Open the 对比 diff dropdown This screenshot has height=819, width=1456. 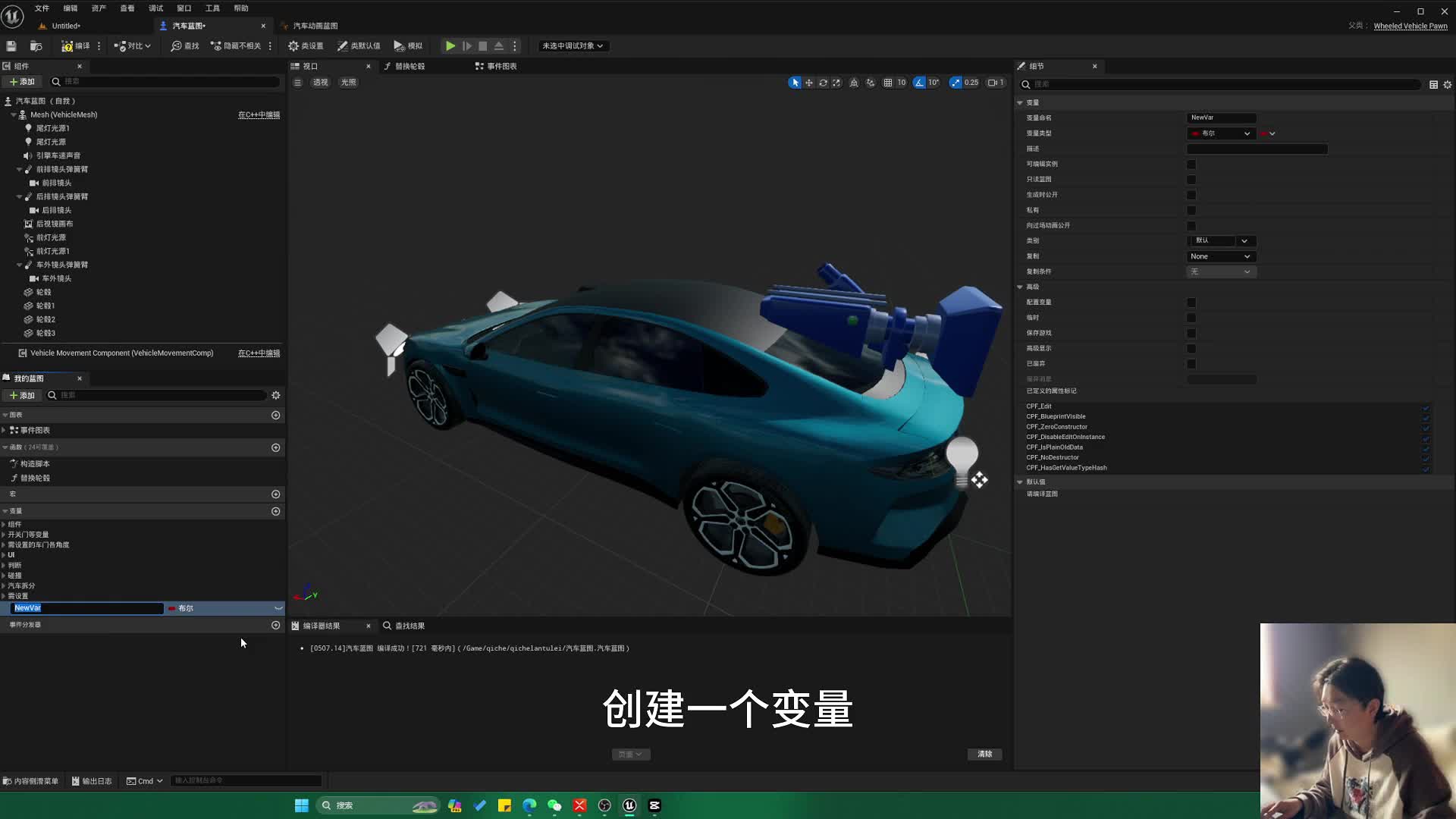pos(132,46)
